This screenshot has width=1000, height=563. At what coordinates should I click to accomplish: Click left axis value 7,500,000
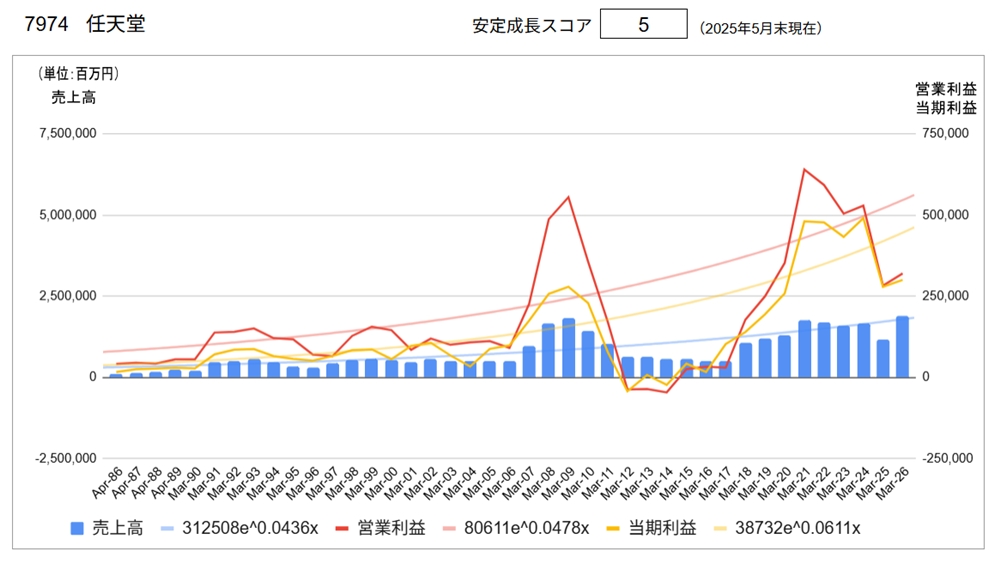[x=68, y=133]
